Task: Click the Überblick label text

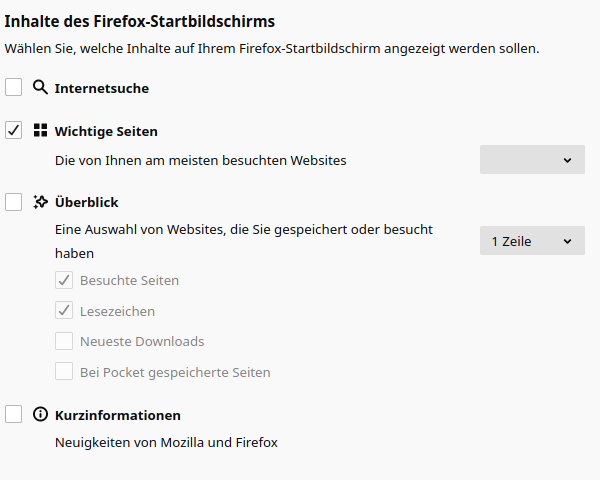Action: click(x=86, y=202)
